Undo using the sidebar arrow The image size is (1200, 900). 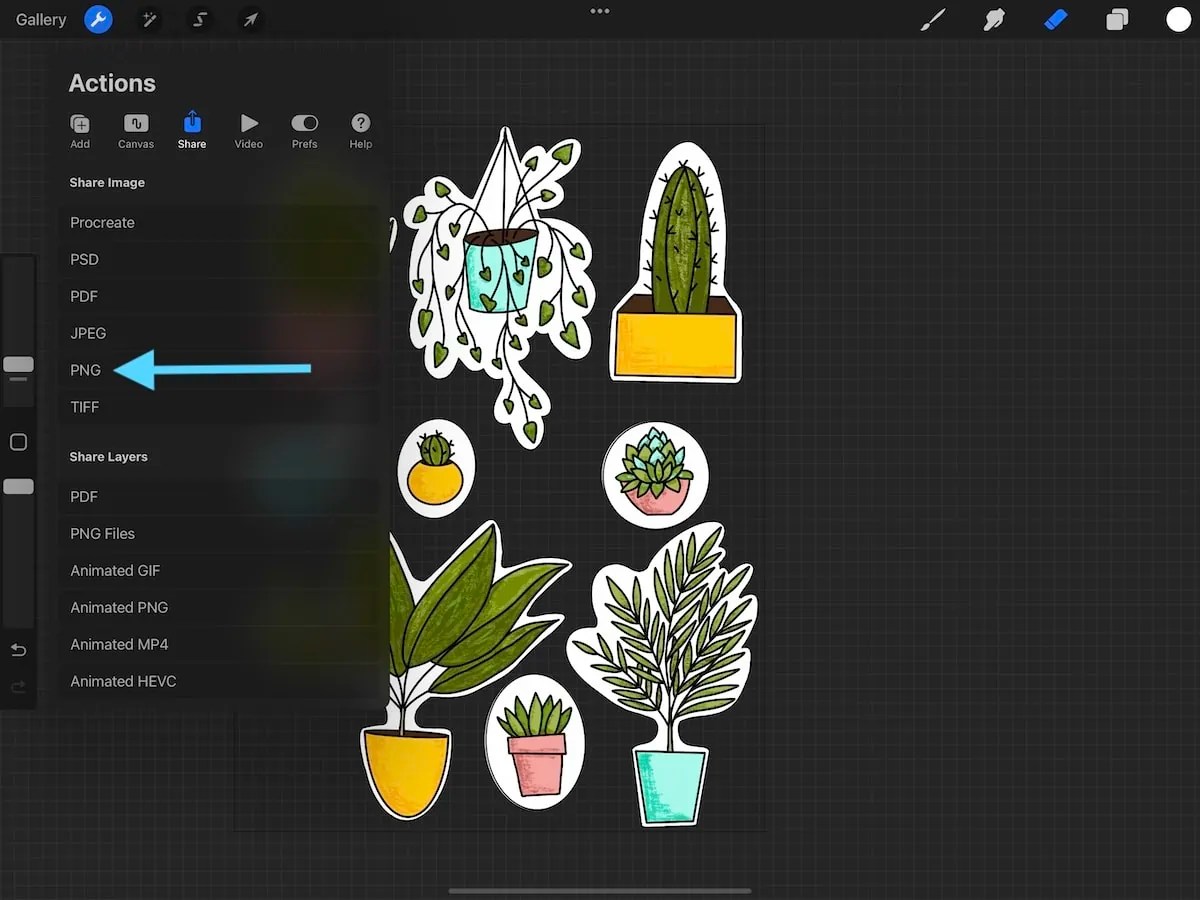tap(18, 650)
